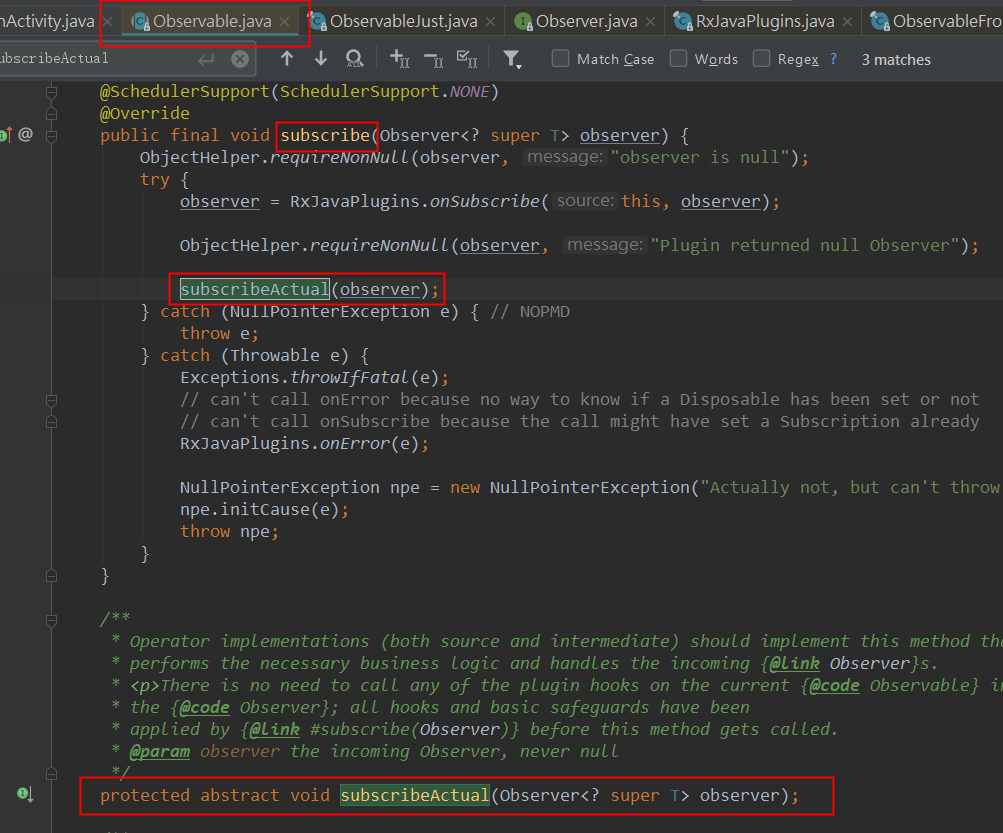Screen dimensions: 1003x833
Task: Close the Observer.java tab
Action: coord(651,22)
